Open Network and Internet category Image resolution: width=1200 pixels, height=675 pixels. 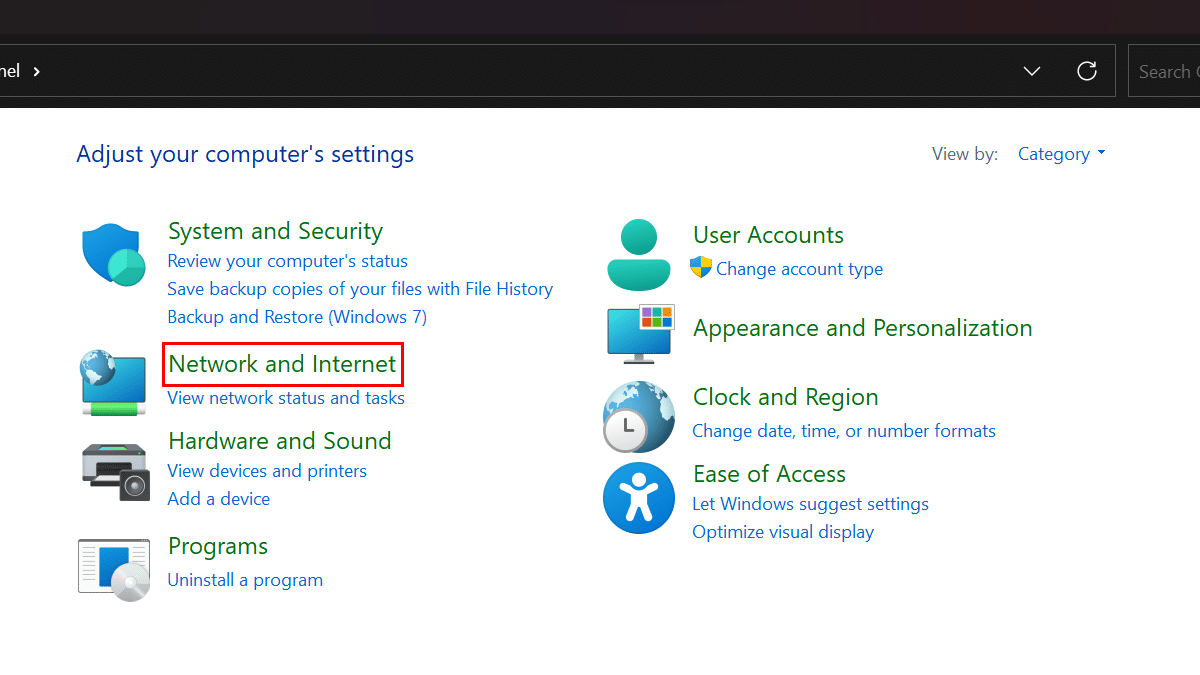282,364
